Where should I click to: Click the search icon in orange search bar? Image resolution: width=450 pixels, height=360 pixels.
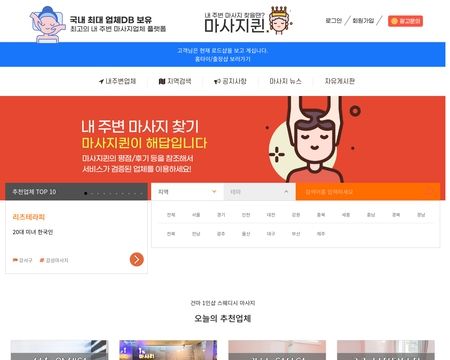point(430,192)
